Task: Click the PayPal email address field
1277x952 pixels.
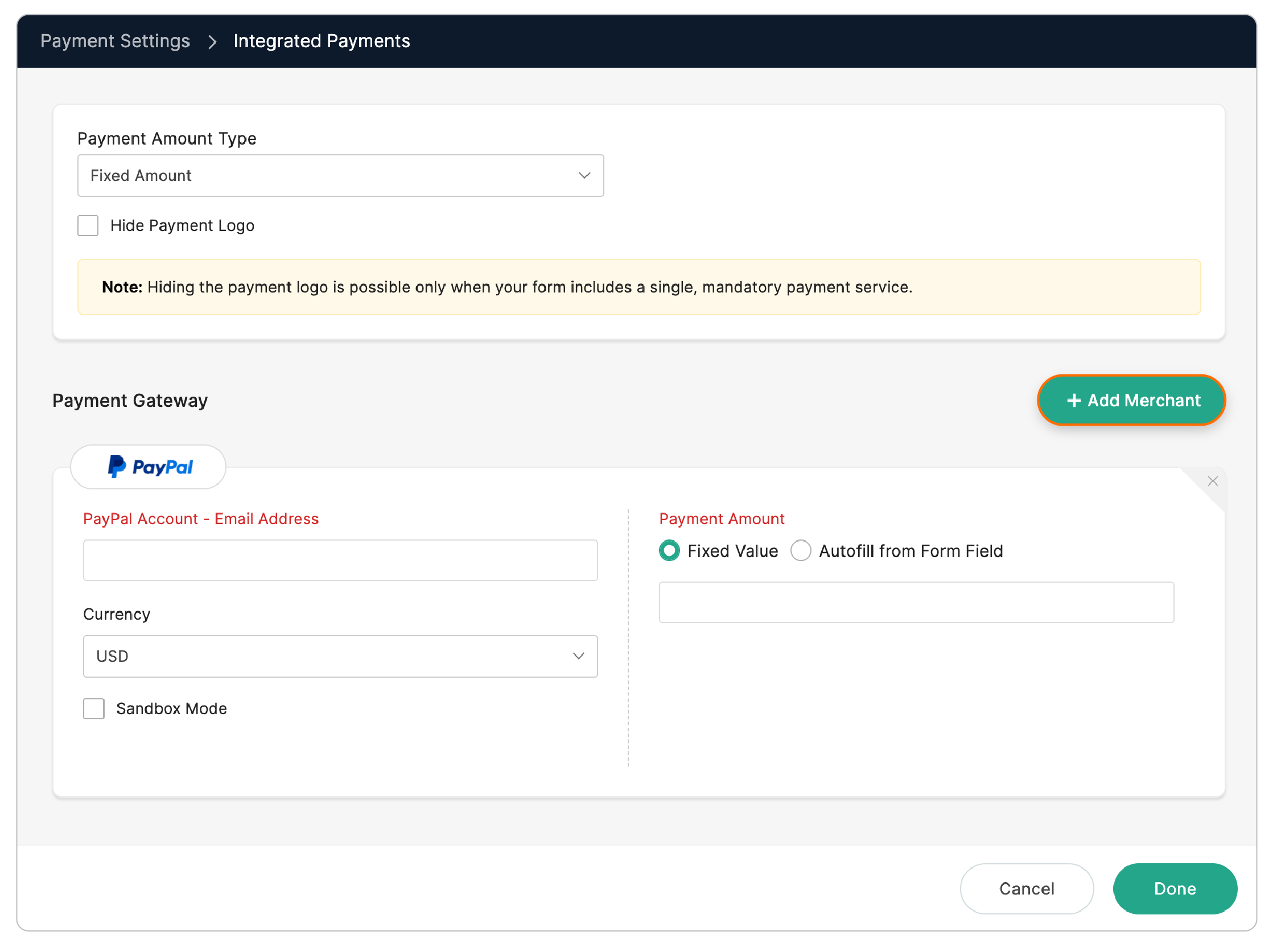Action: [340, 559]
